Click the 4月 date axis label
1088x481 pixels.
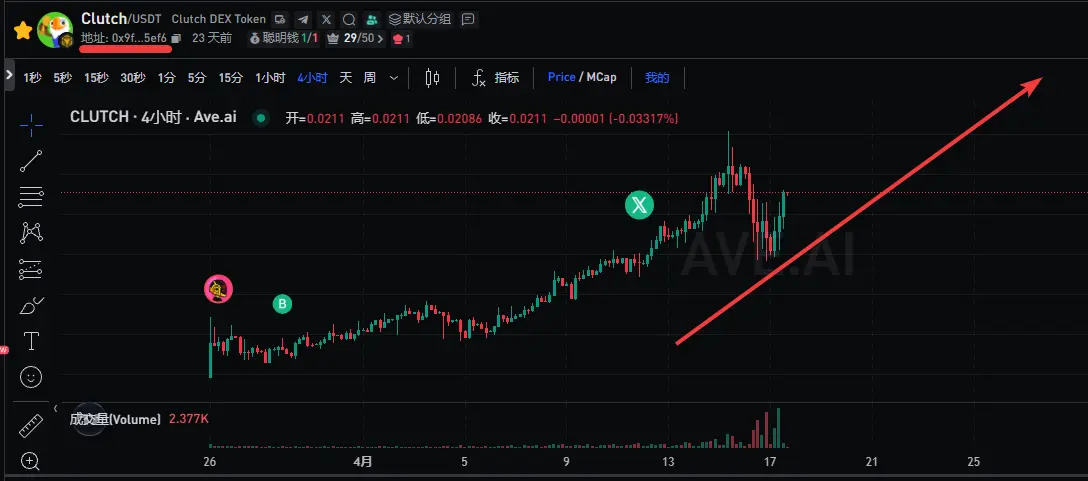tap(362, 462)
